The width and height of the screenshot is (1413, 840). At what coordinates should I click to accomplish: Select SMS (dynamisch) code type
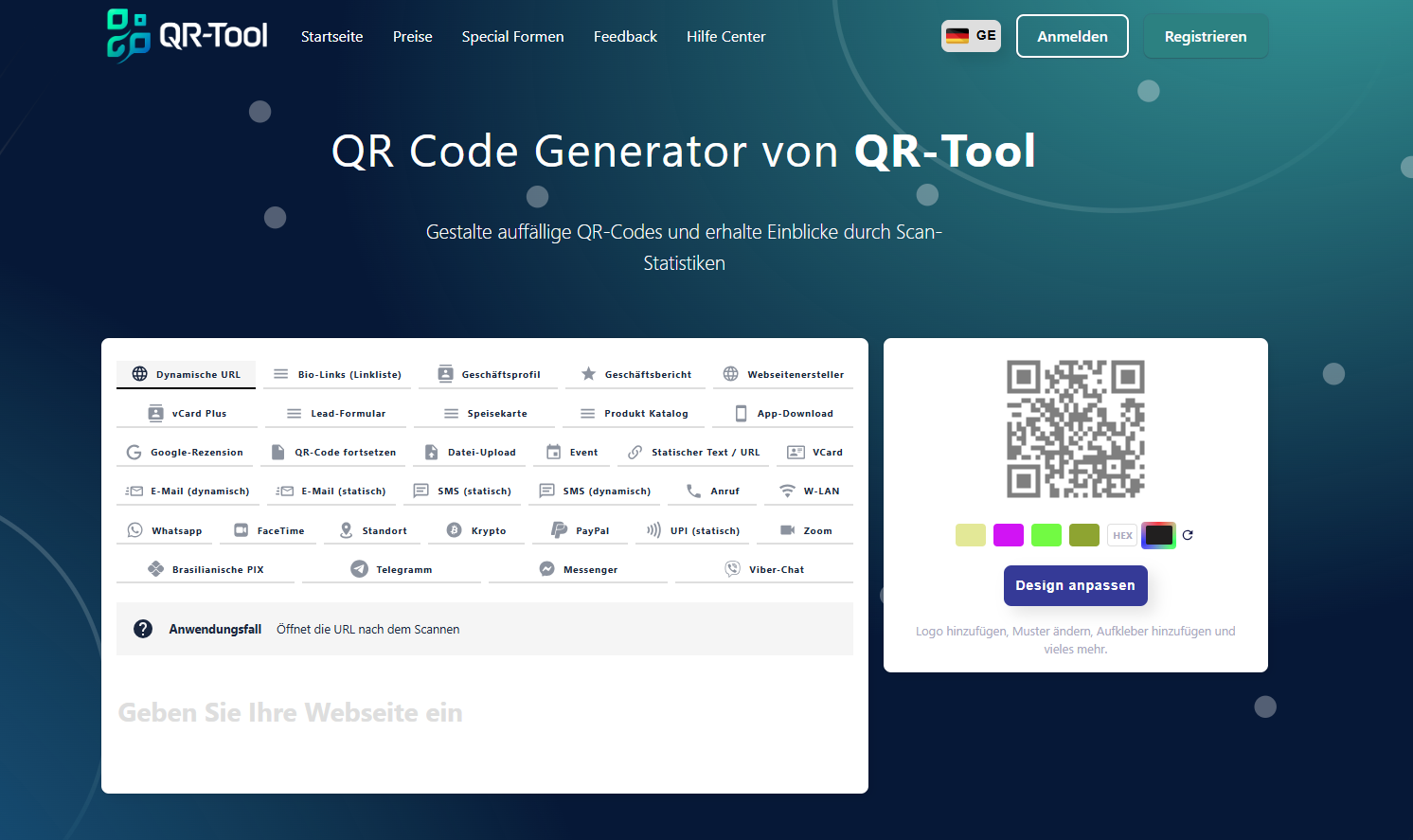(x=595, y=491)
